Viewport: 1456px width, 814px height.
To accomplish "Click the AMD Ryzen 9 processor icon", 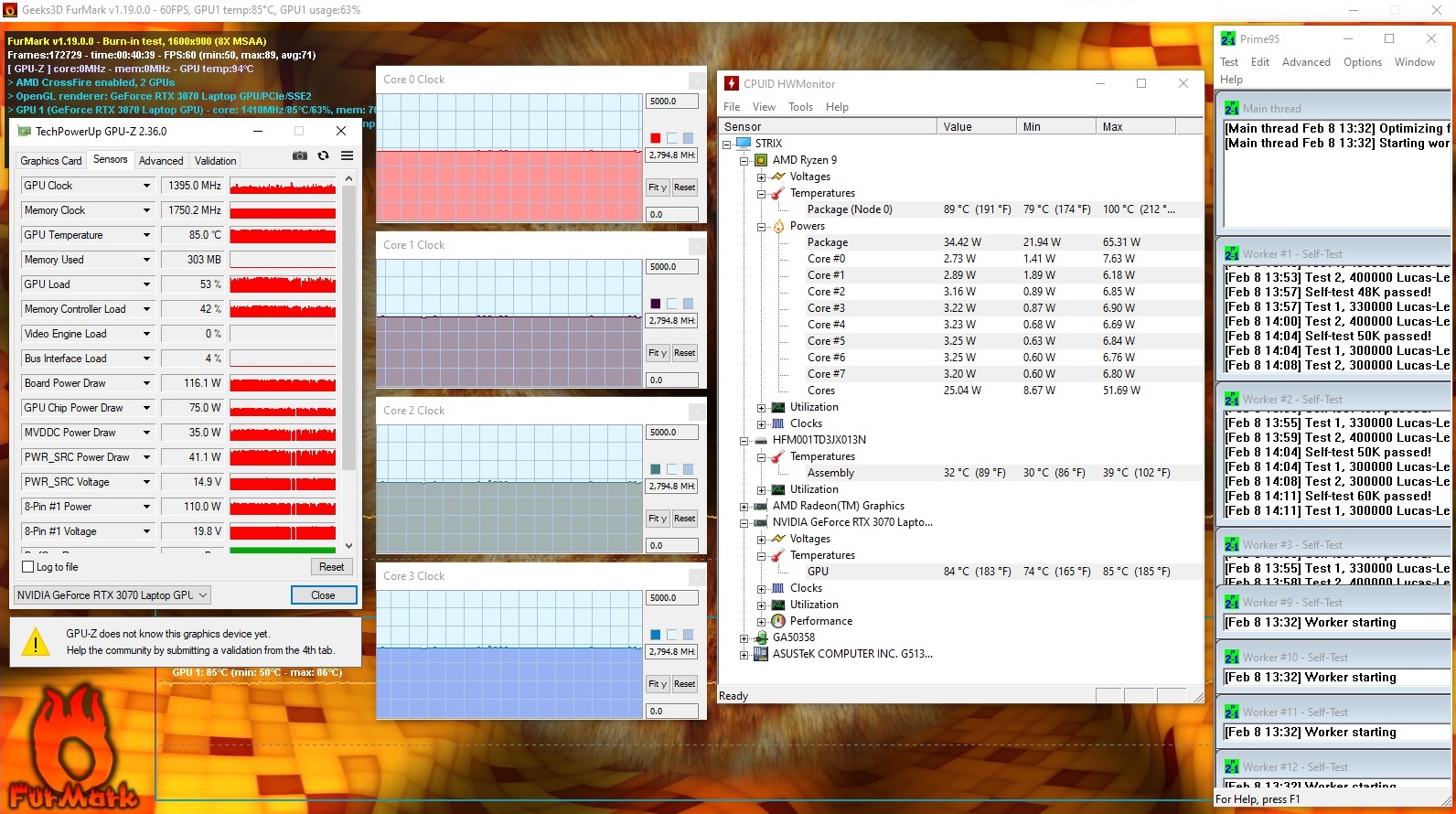I will [x=761, y=160].
